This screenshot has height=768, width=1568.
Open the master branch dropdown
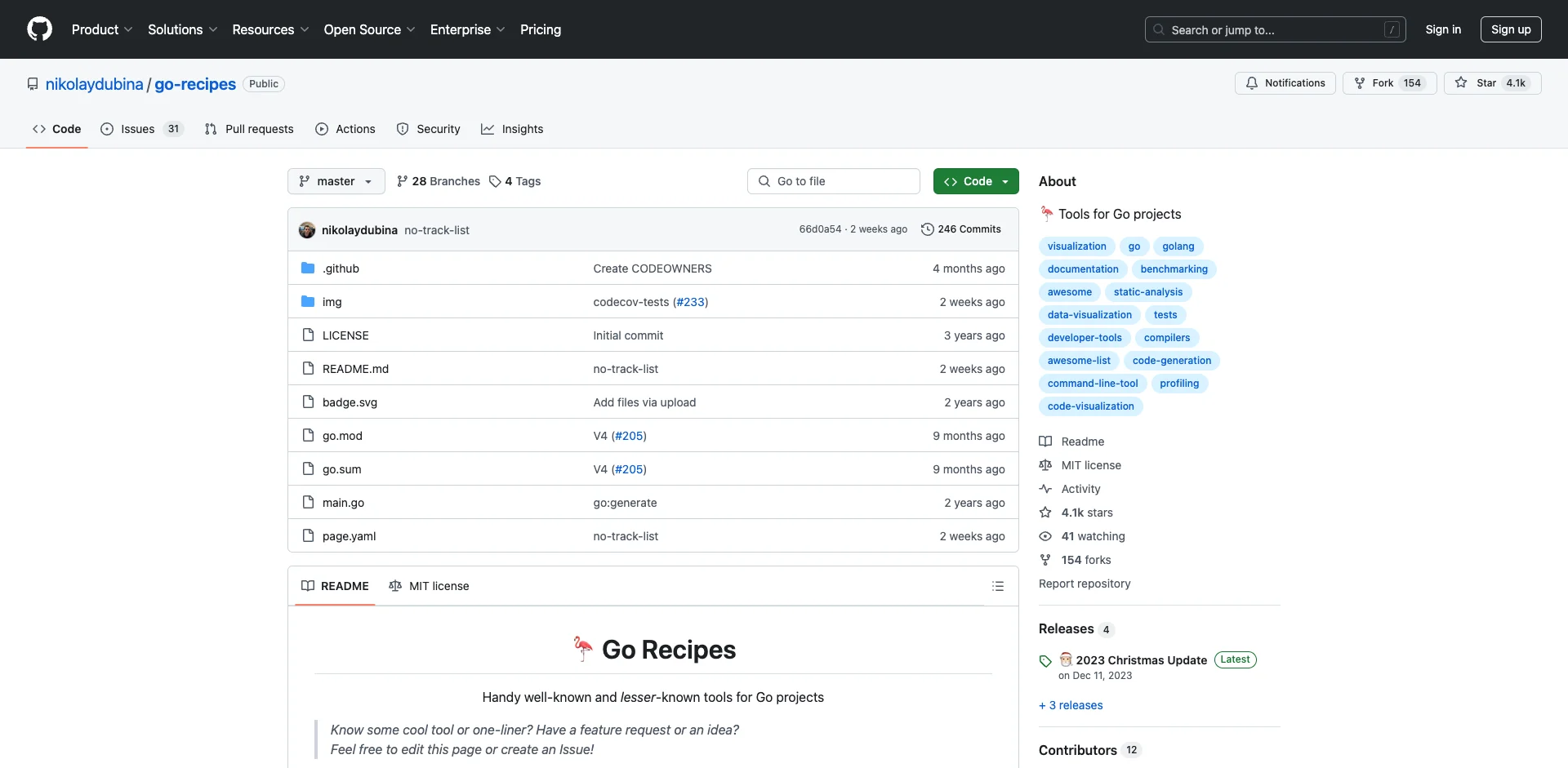(336, 181)
